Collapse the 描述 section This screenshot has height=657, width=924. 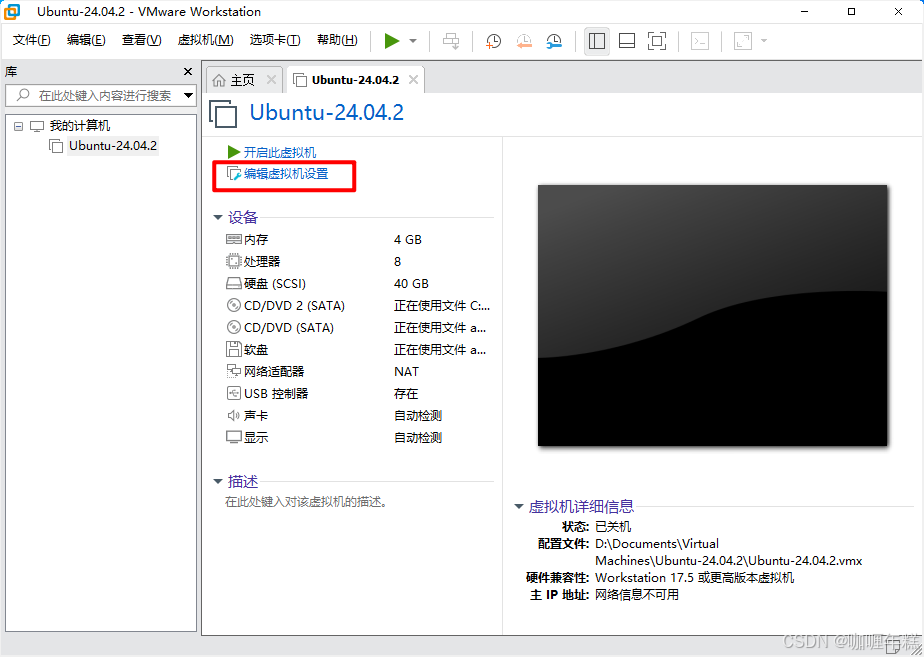218,482
